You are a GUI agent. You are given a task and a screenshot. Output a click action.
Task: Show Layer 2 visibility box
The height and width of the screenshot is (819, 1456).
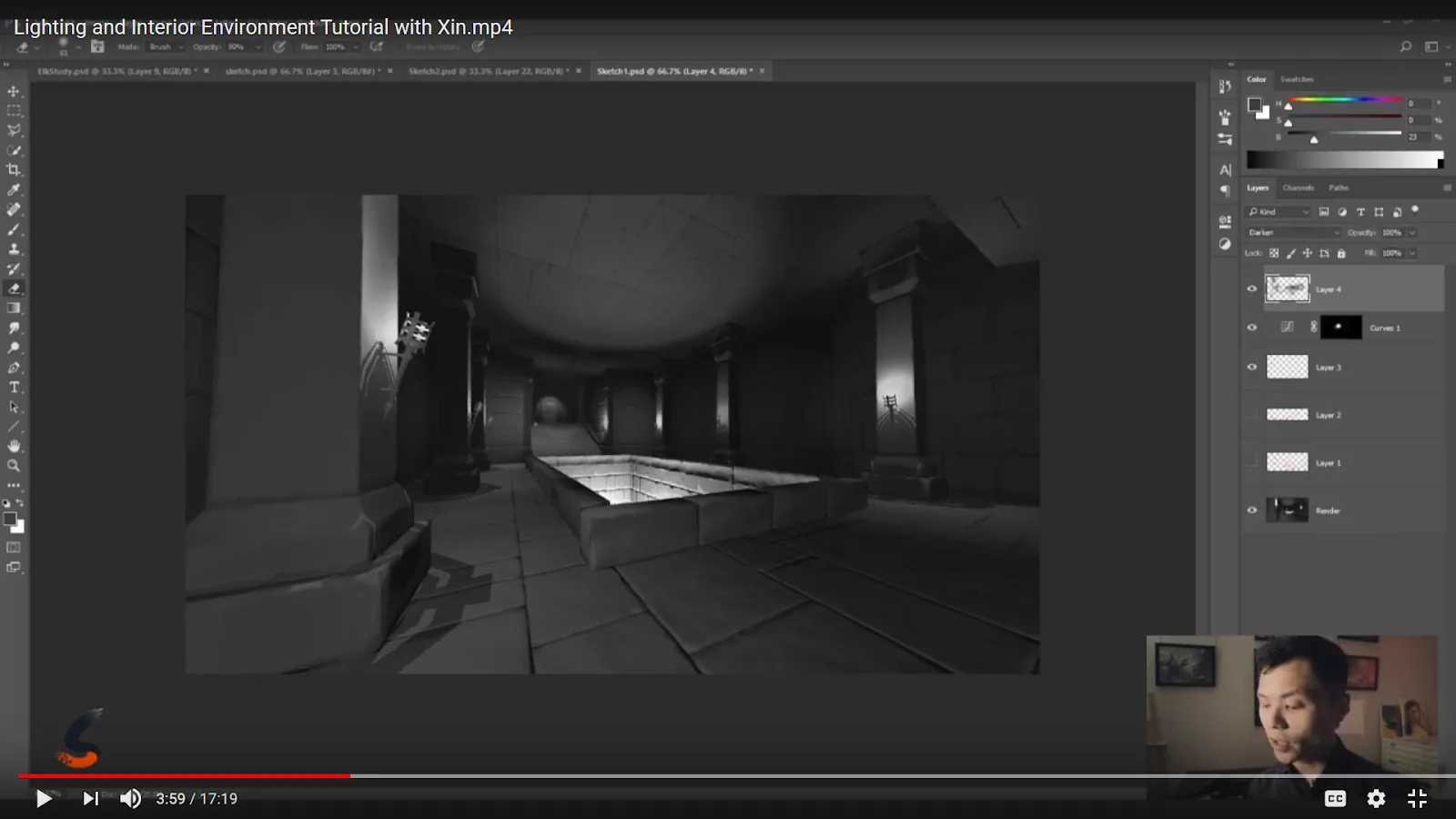pos(1252,415)
